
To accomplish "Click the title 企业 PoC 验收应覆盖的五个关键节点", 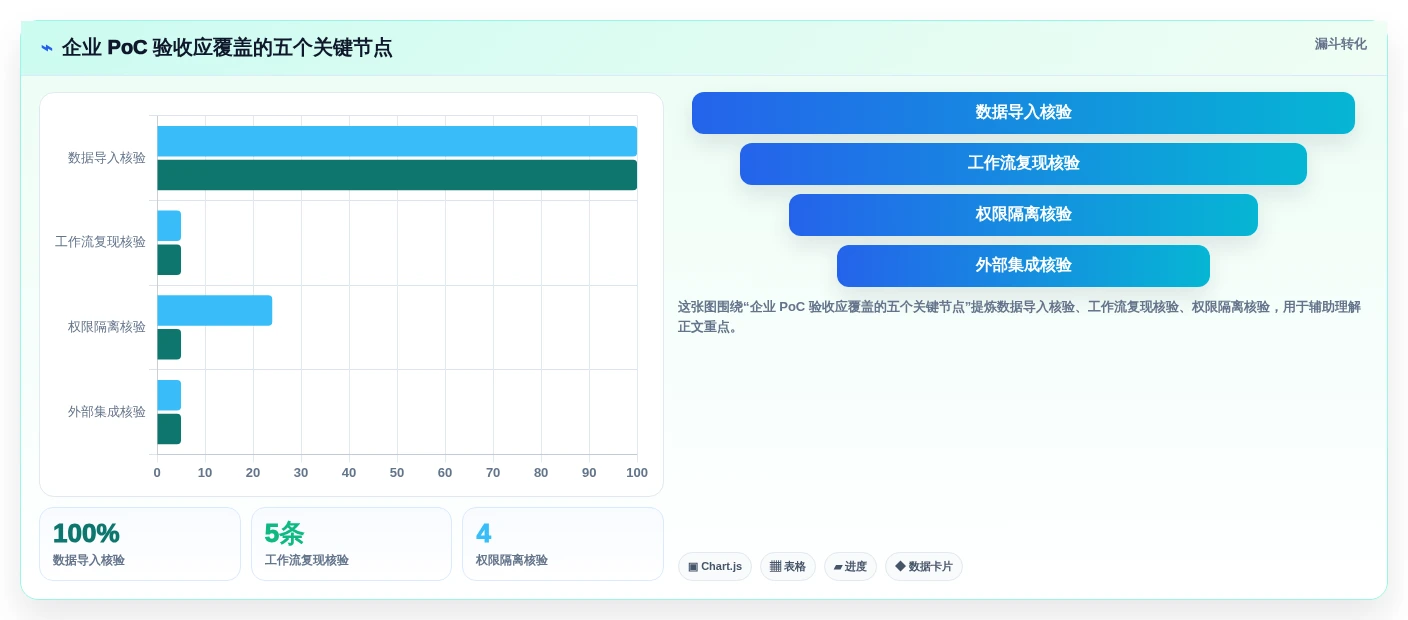I will [x=227, y=48].
